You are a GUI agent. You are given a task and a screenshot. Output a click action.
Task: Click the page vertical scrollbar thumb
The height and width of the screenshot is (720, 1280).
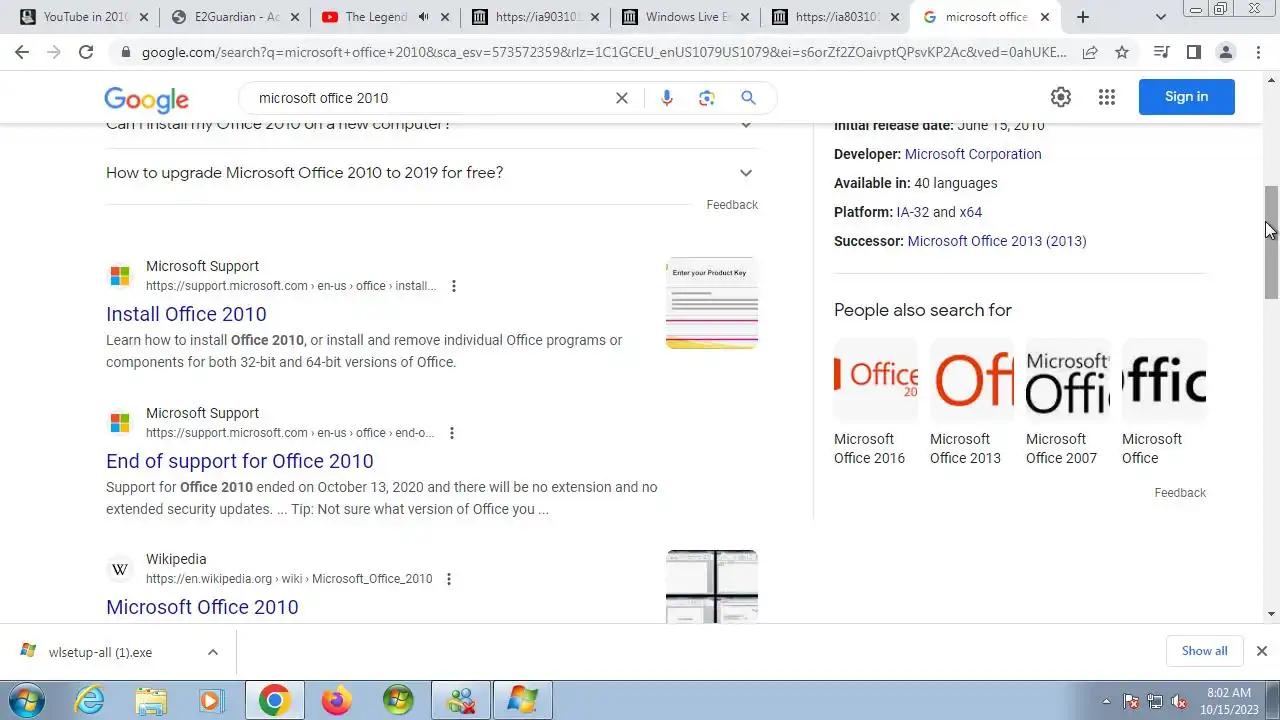tap(1271, 242)
